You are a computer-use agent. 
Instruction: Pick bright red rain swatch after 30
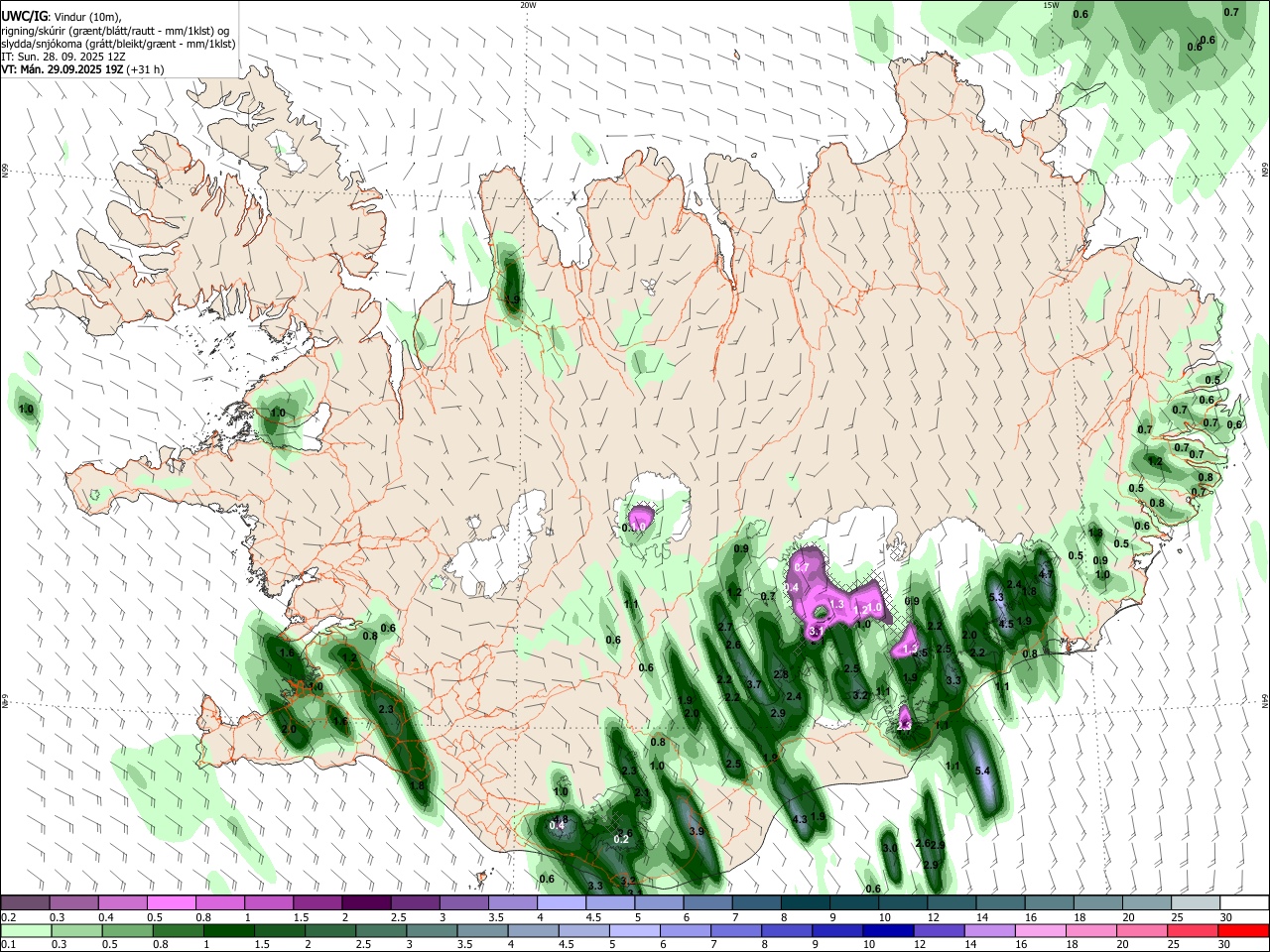click(1244, 930)
